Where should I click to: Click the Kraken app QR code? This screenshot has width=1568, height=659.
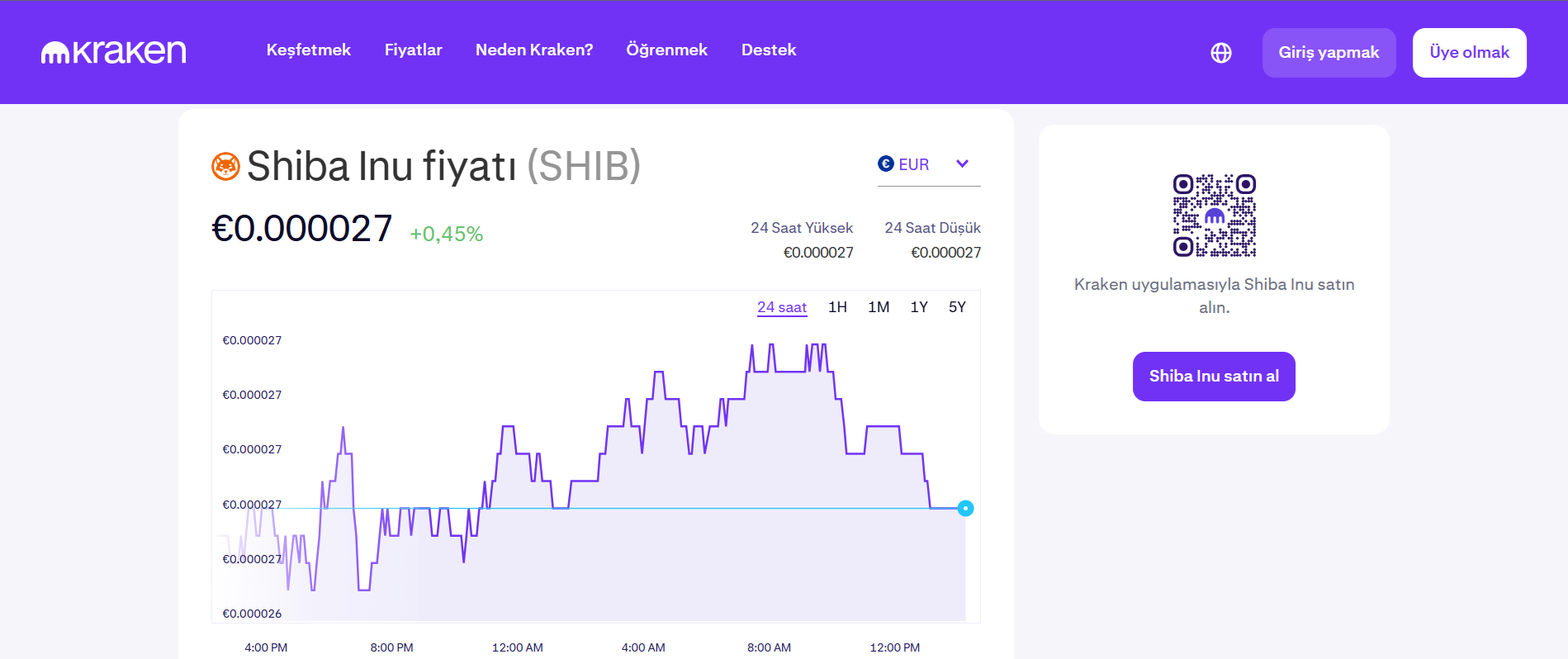(x=1215, y=216)
